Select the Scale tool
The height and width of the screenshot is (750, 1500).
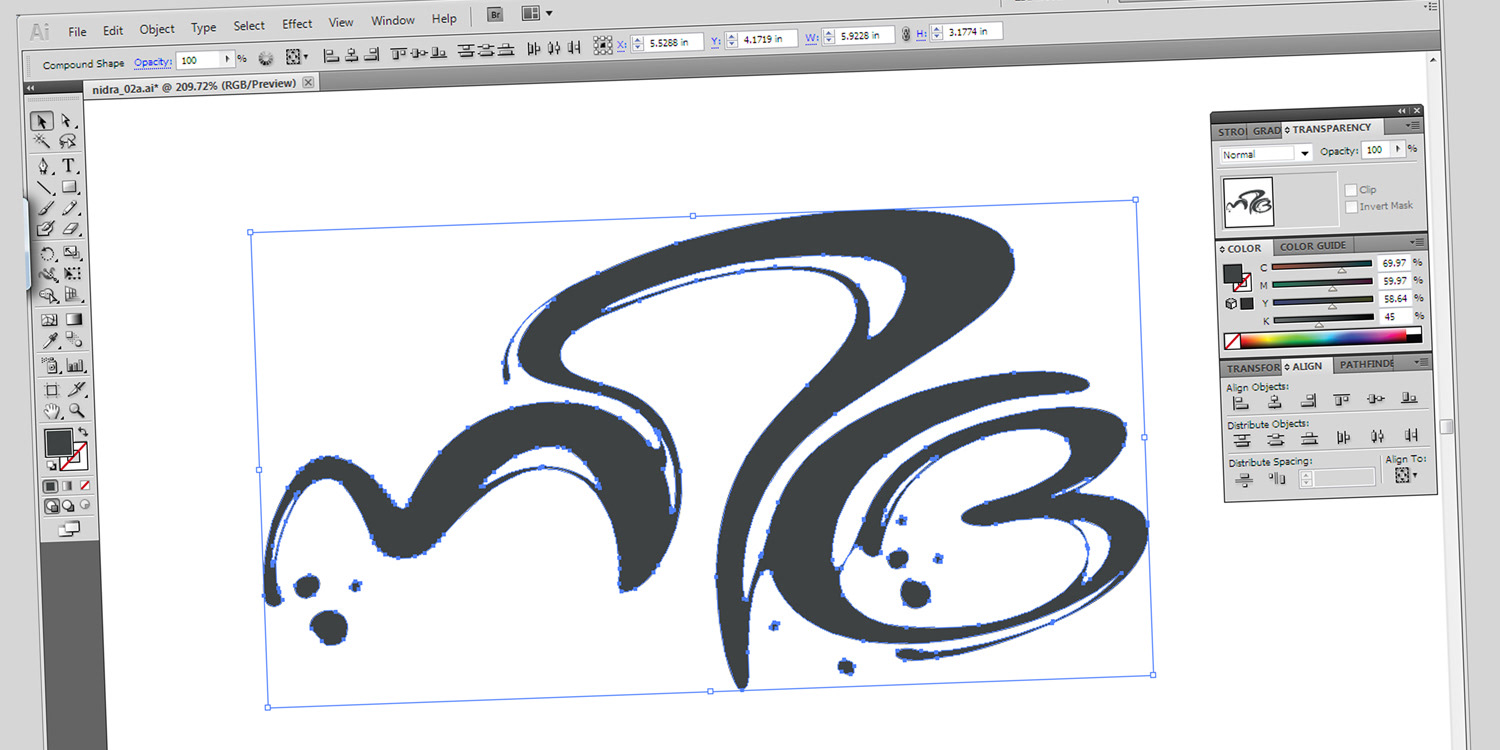[72, 253]
